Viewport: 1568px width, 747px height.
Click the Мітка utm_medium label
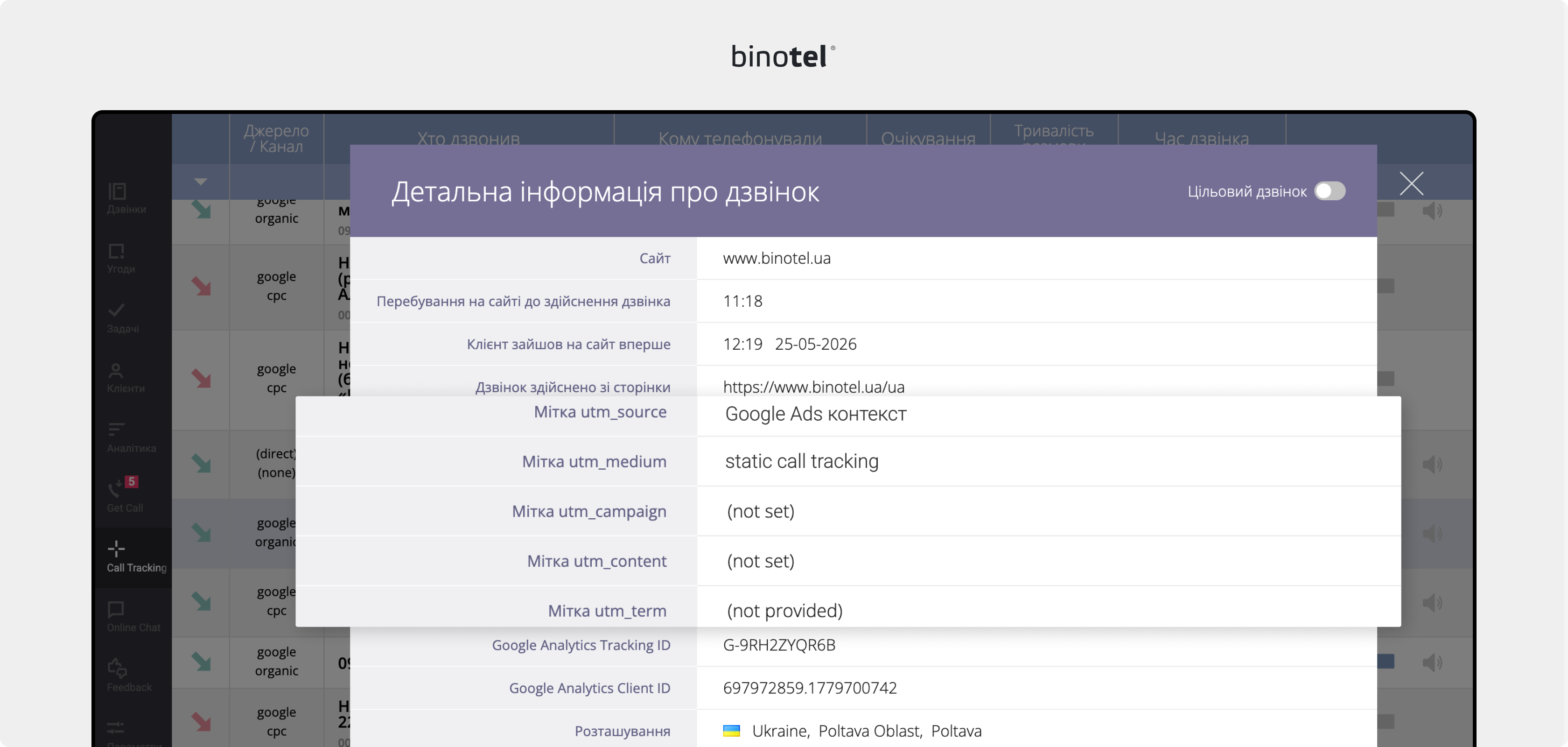(594, 461)
